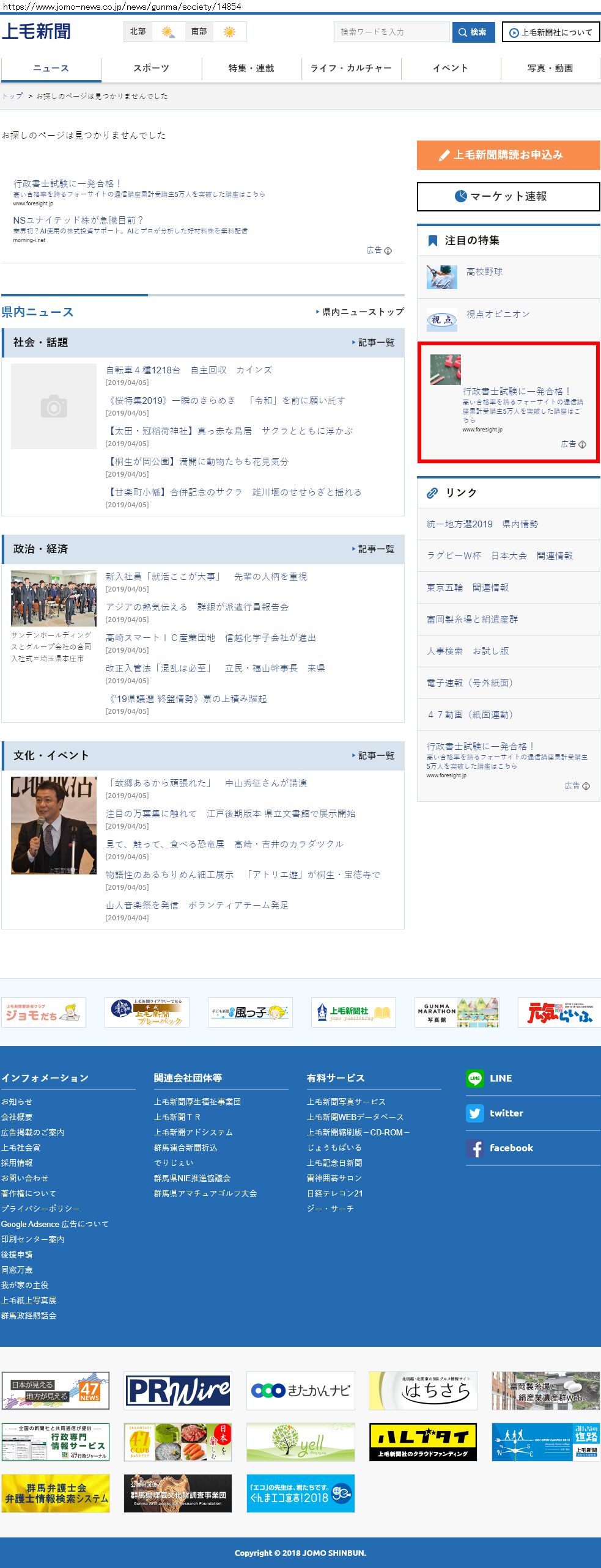Screen dimensions: 601x1568
Task: Open the マーケット速報 button
Action: [508, 196]
